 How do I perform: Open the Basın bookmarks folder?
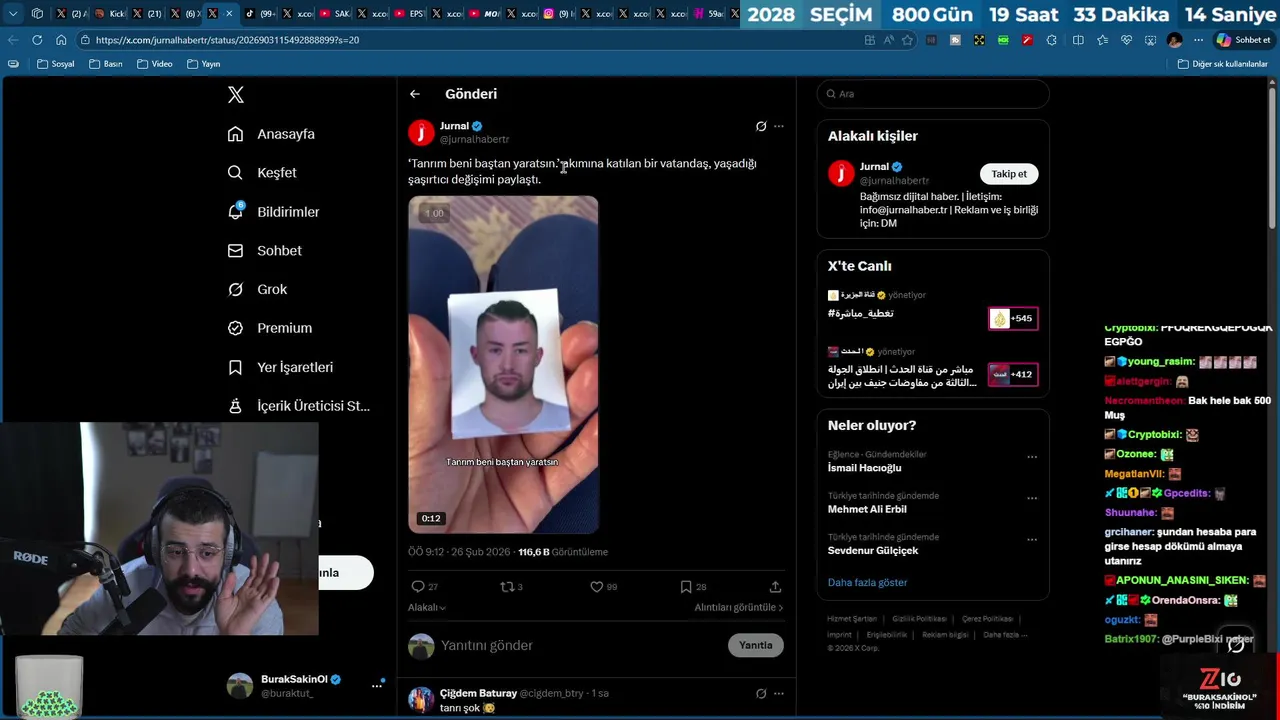[106, 64]
